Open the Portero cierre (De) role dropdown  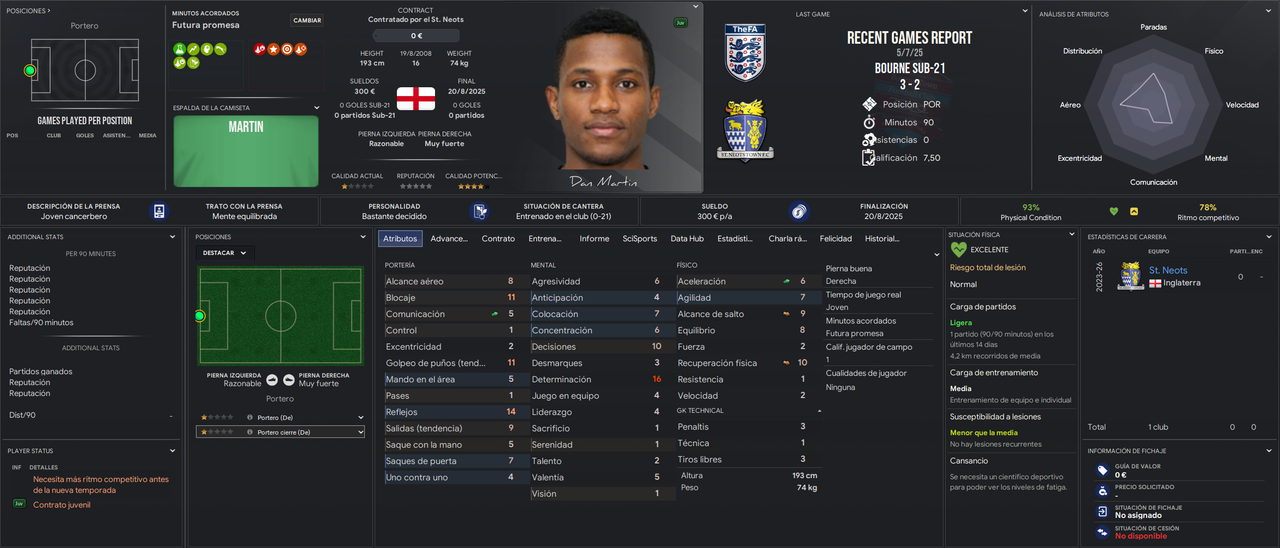280,432
